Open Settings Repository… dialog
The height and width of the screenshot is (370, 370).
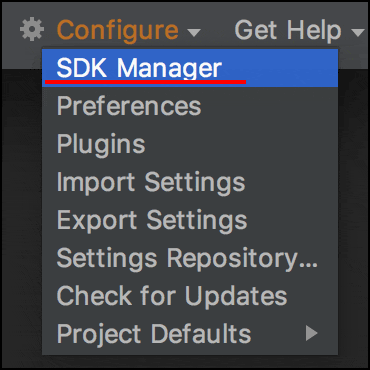click(190, 258)
